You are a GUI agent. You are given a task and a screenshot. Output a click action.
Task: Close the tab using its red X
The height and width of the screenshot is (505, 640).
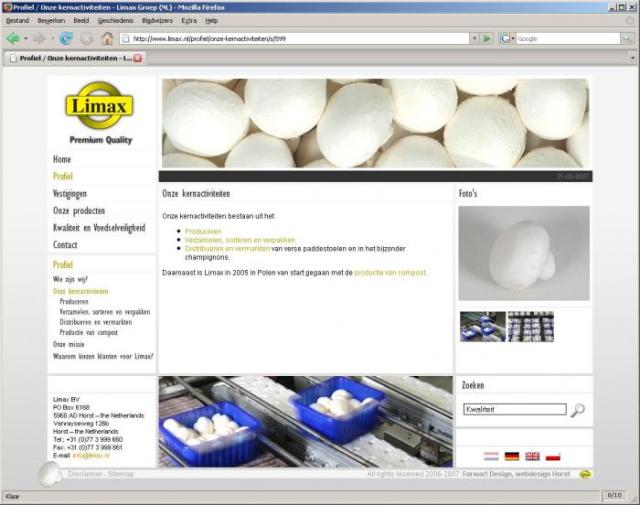click(138, 58)
